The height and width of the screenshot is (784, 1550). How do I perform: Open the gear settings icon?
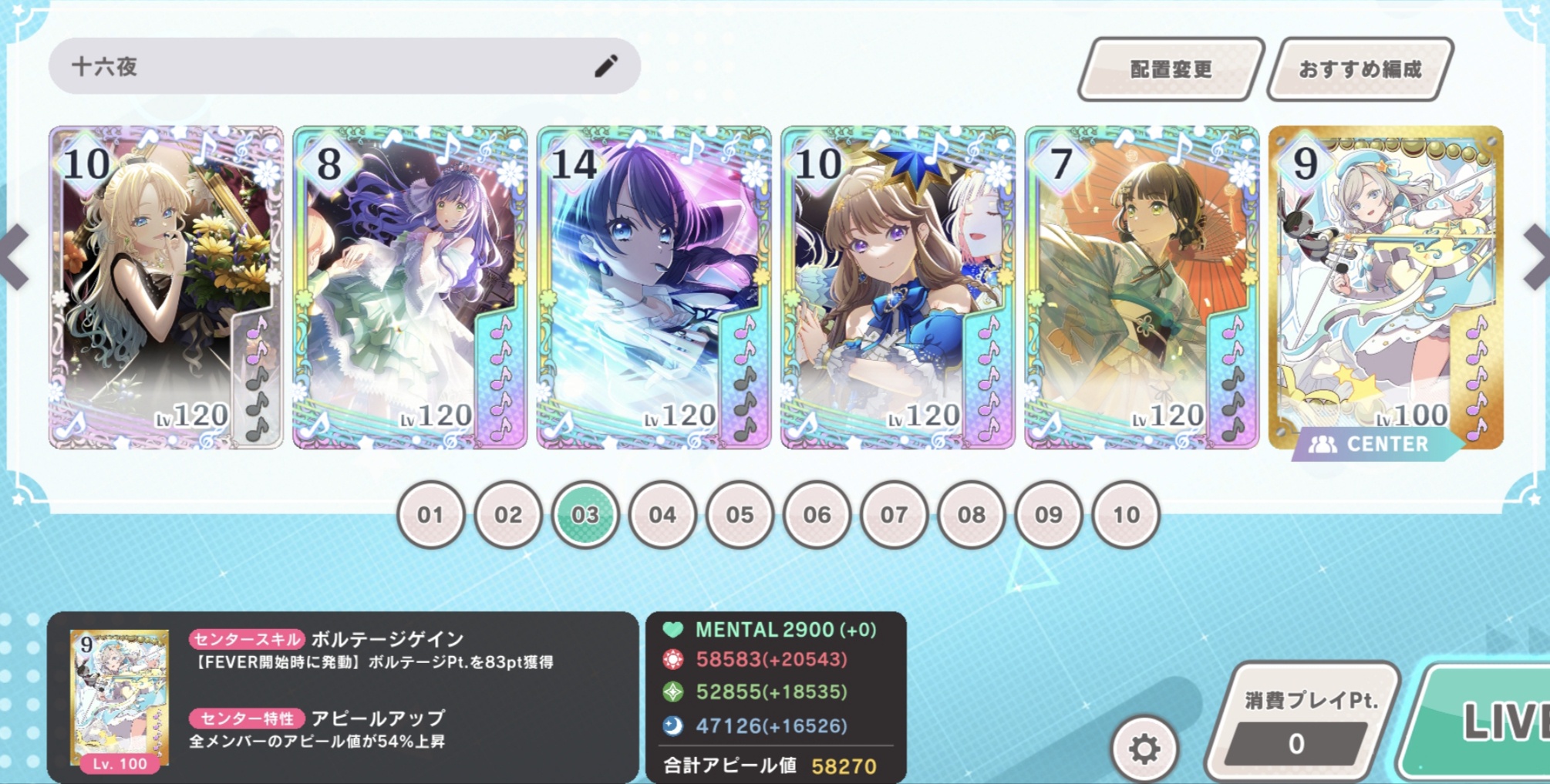[x=1144, y=749]
